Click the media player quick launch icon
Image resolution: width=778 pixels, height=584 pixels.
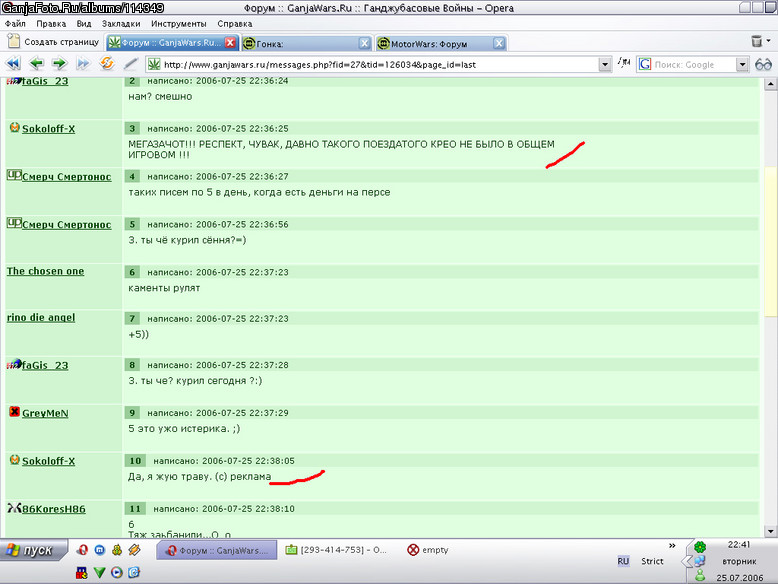pyautogui.click(x=117, y=573)
